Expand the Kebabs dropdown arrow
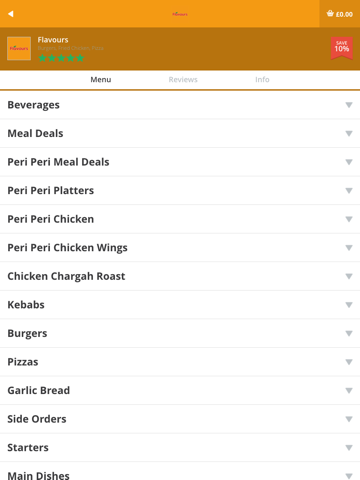Image resolution: width=360 pixels, height=480 pixels. click(349, 305)
